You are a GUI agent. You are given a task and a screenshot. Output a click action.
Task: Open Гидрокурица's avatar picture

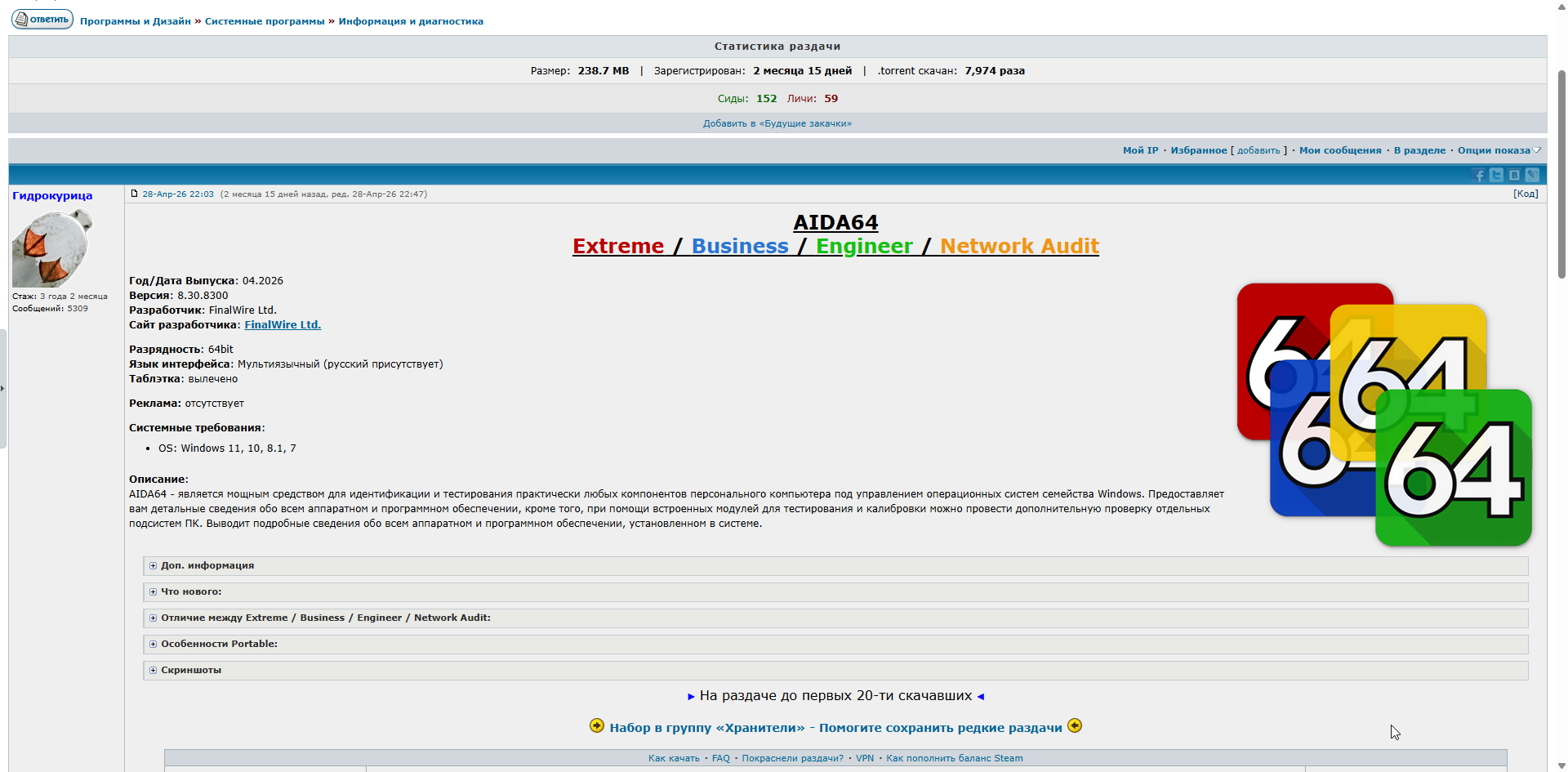[x=52, y=248]
